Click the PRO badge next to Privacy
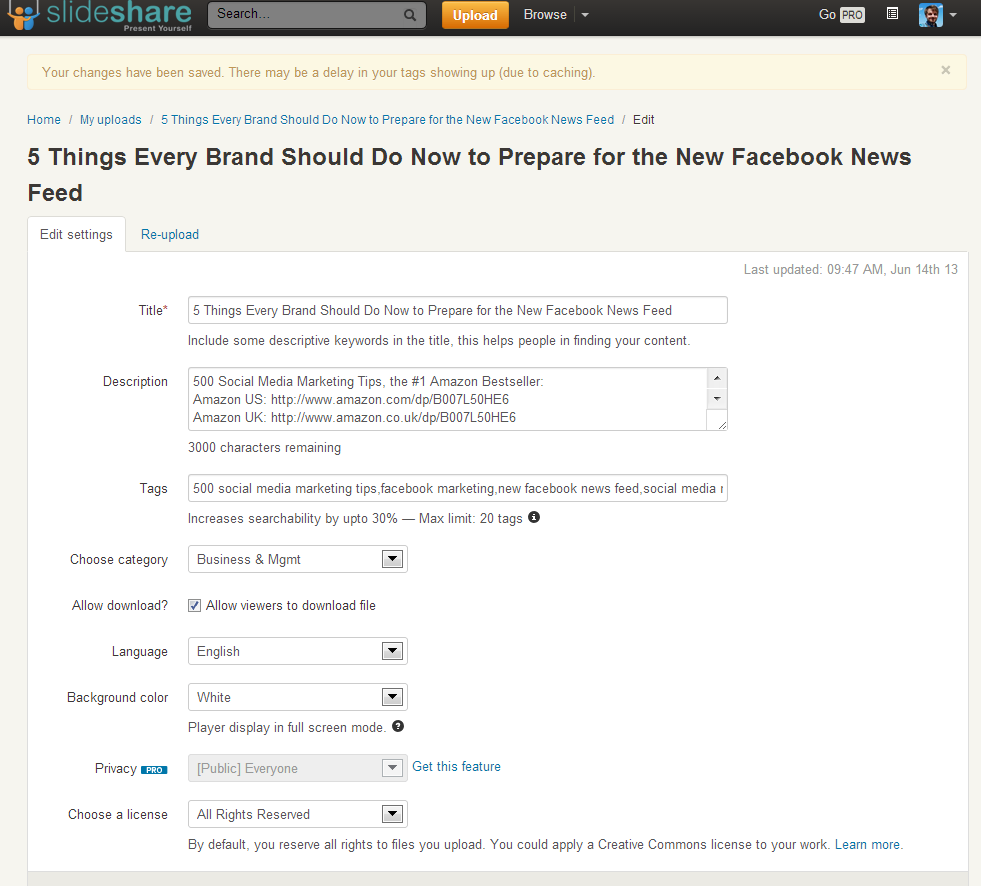Screen dimensions: 981x886 point(154,770)
